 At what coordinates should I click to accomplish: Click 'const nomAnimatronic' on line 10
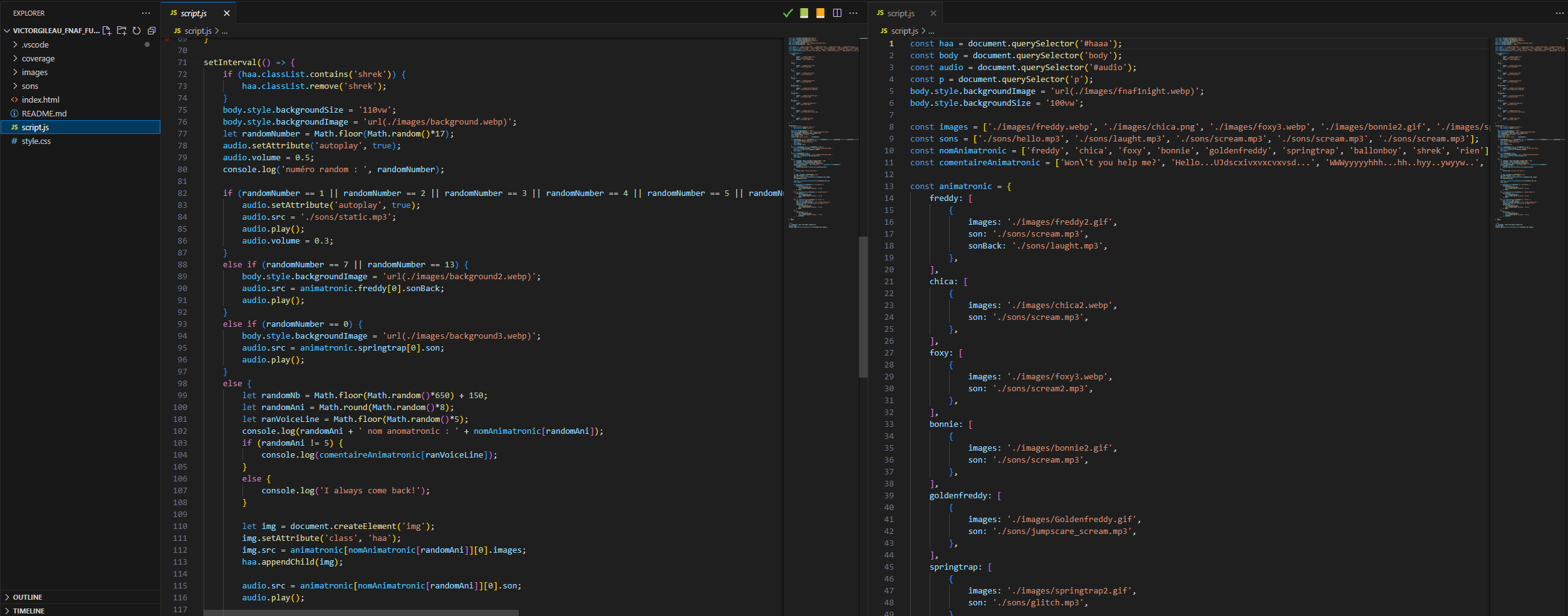coord(958,150)
